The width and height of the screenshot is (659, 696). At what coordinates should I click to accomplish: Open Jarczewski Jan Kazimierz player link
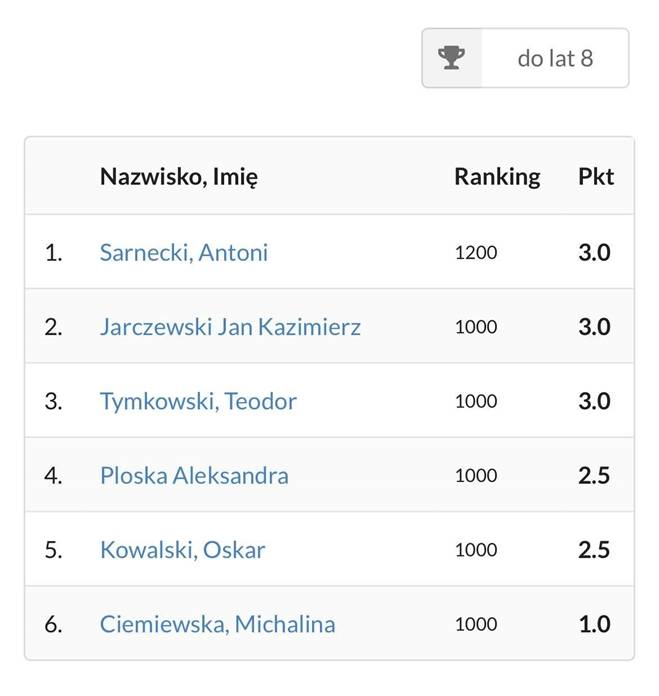pyautogui.click(x=230, y=327)
